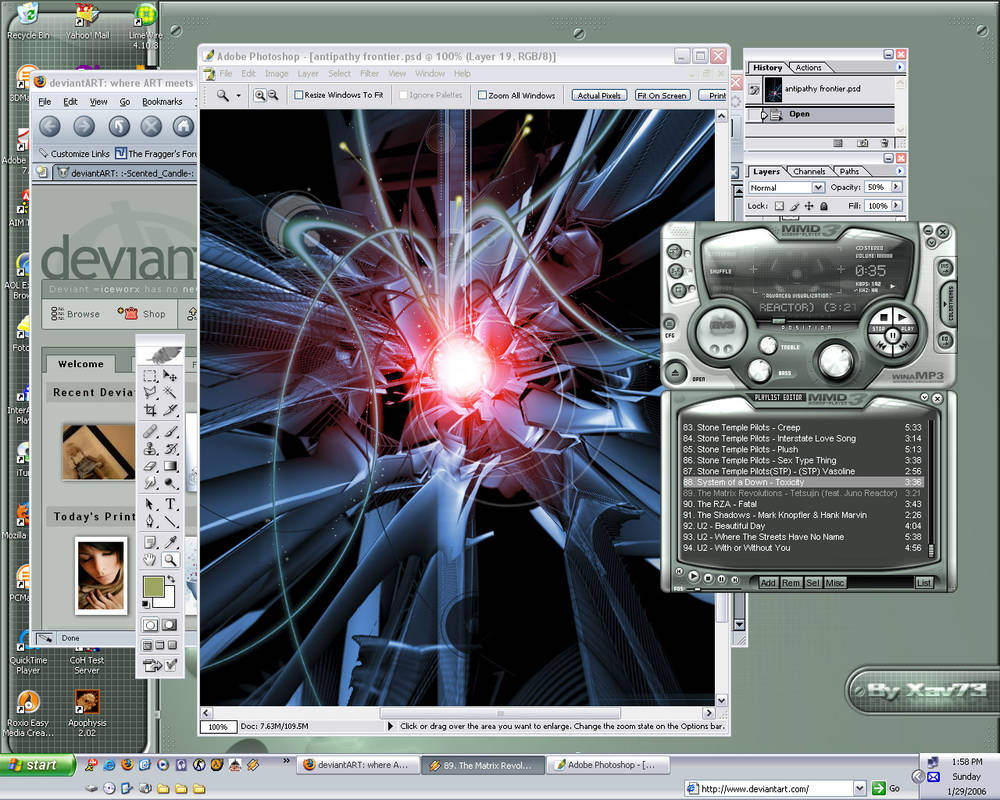Click the Fit On Screen button
This screenshot has width=1000, height=800.
point(661,95)
